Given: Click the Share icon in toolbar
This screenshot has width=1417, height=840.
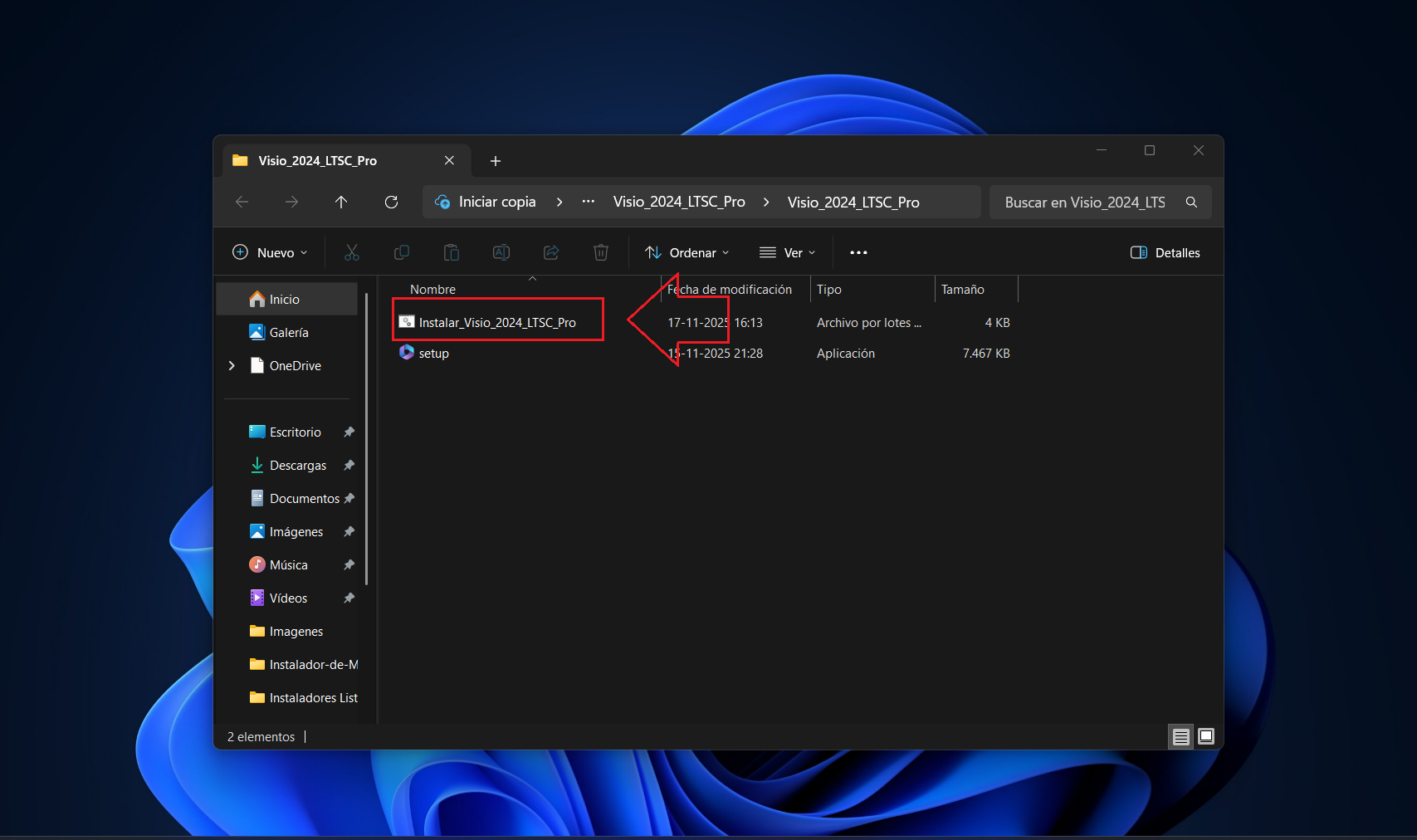Looking at the screenshot, I should point(551,252).
